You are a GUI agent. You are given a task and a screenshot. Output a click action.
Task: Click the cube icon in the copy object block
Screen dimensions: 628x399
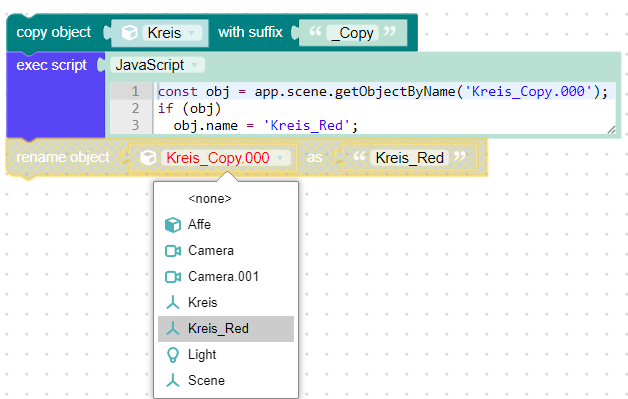click(129, 32)
